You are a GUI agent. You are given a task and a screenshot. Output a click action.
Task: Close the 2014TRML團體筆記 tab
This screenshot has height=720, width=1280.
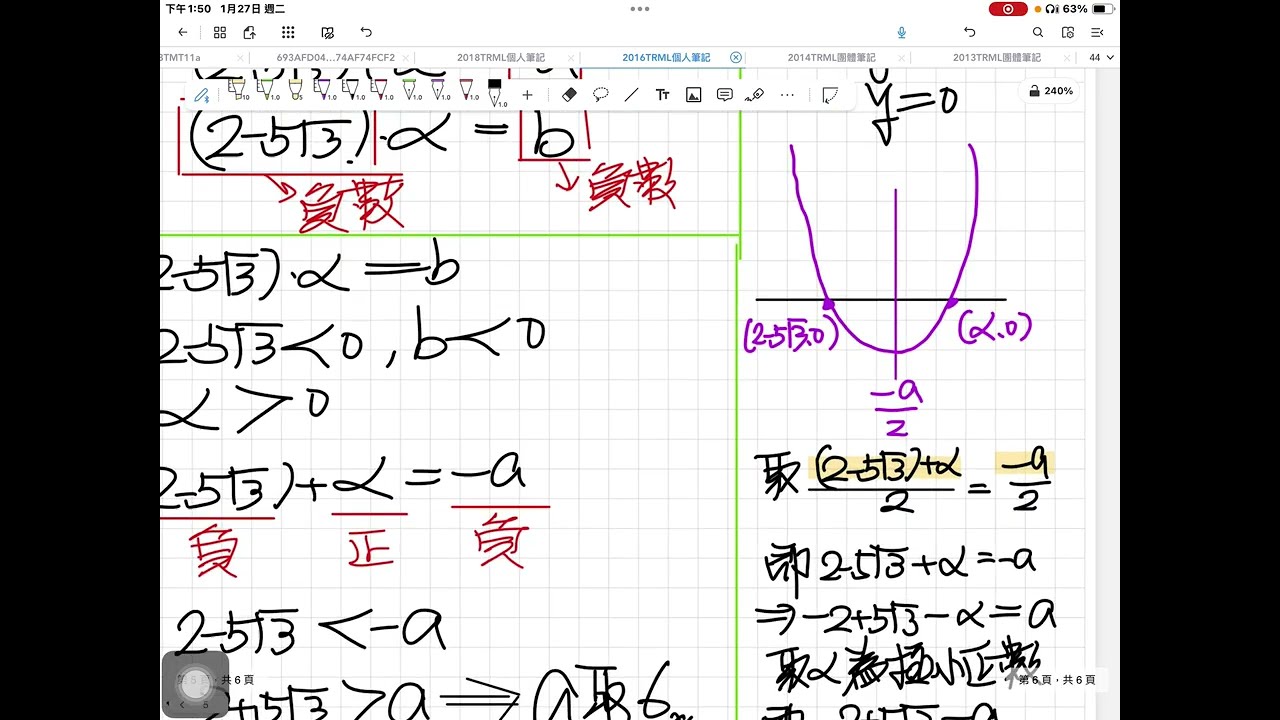click(901, 58)
